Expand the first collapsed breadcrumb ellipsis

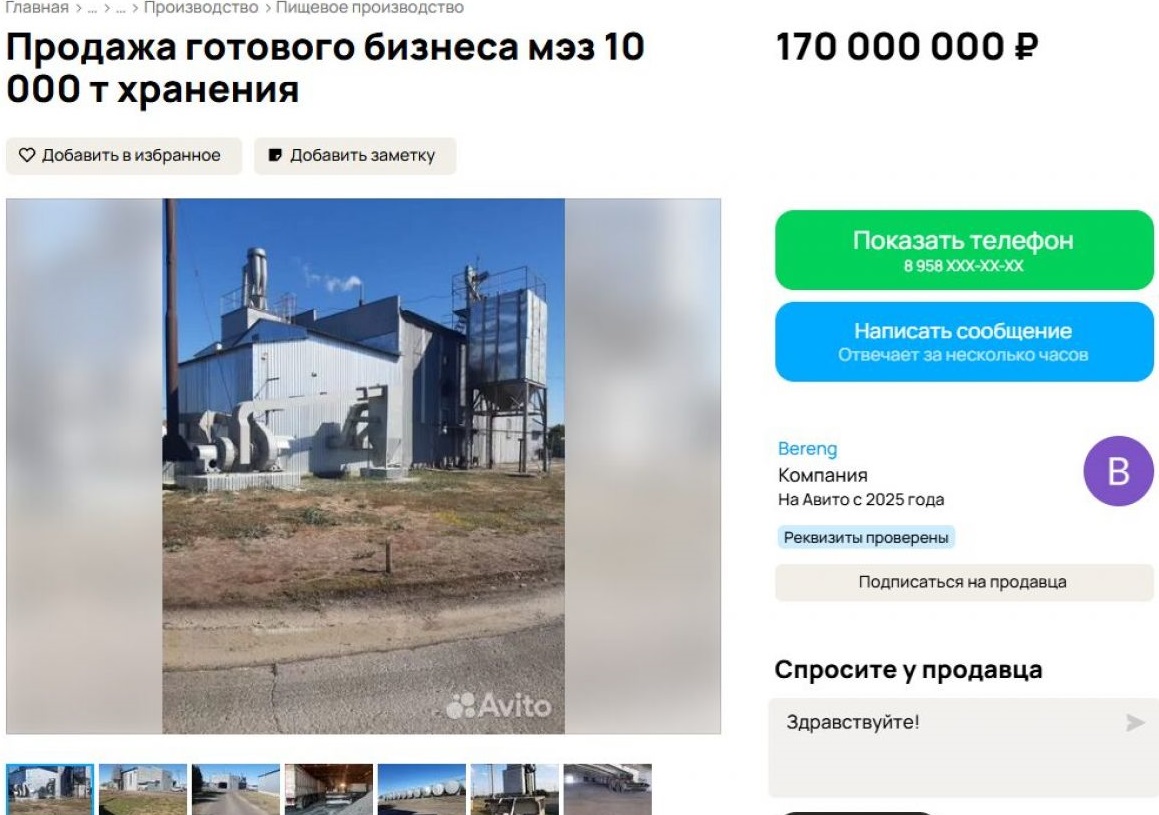click(x=92, y=9)
